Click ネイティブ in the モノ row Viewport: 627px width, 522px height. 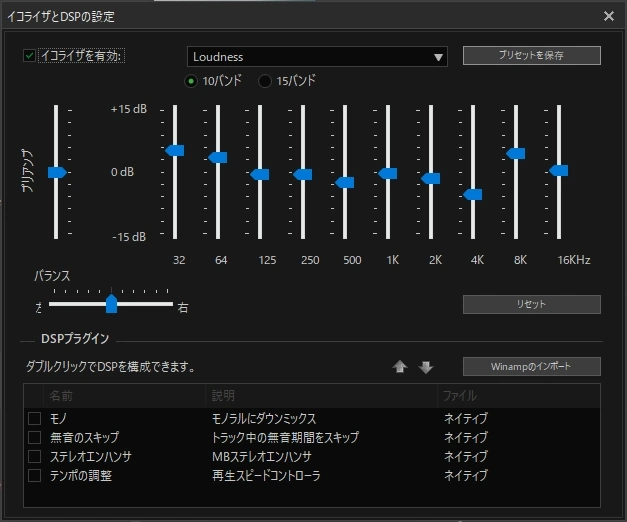(466, 418)
